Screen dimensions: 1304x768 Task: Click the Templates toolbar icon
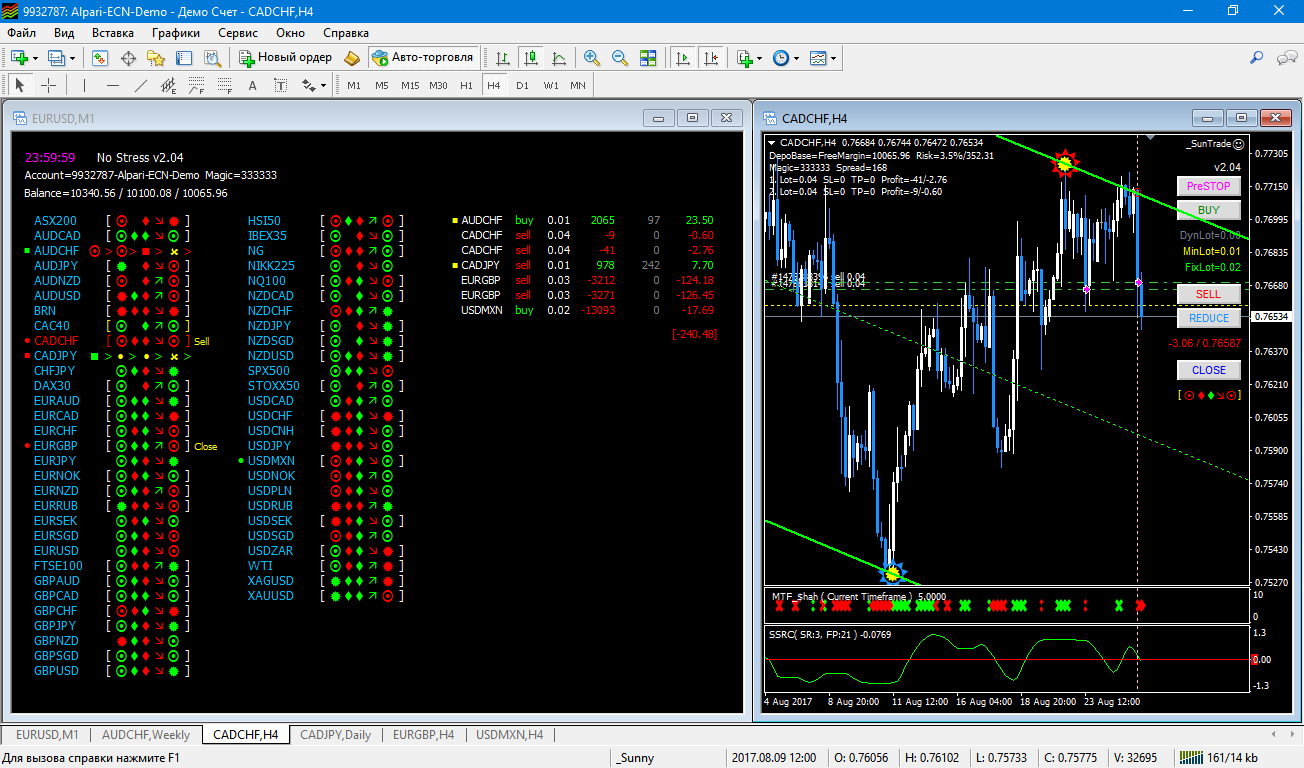pos(818,58)
